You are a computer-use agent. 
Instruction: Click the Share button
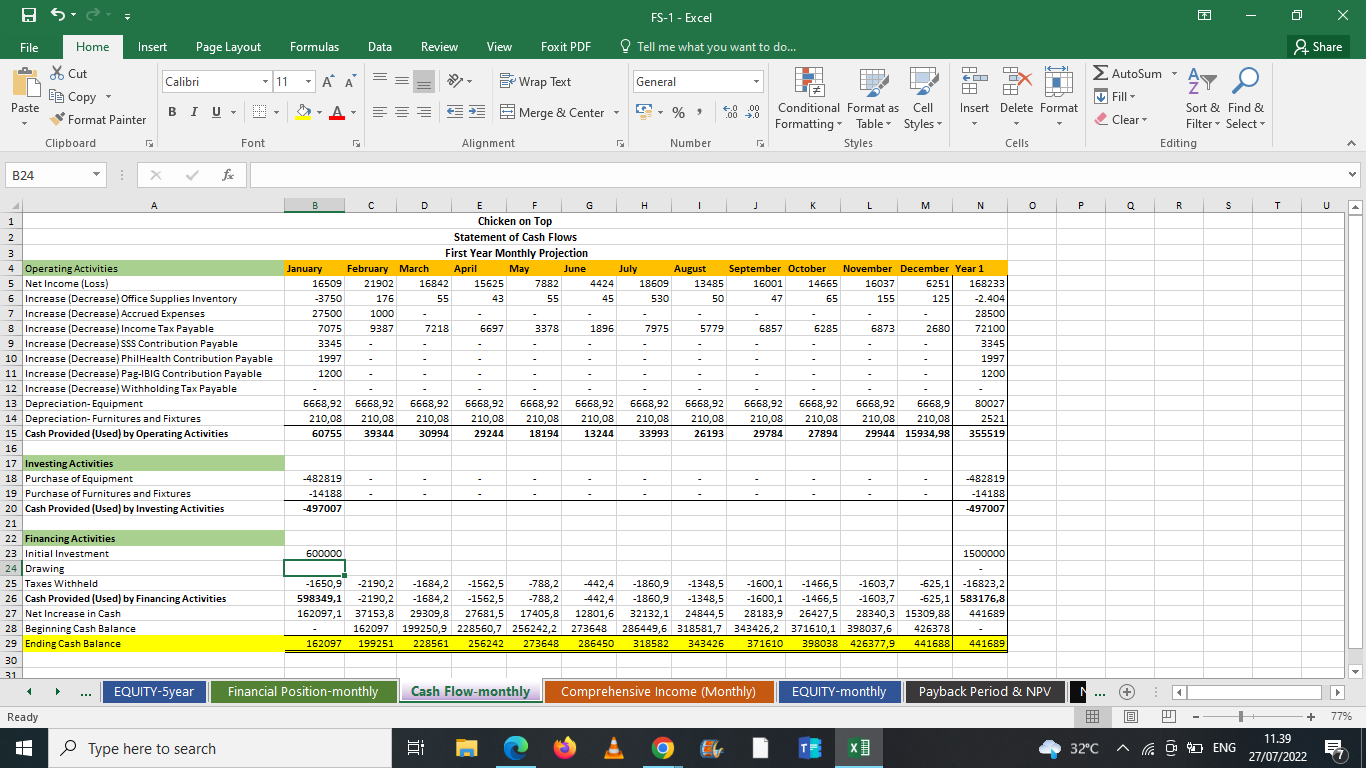[1318, 47]
